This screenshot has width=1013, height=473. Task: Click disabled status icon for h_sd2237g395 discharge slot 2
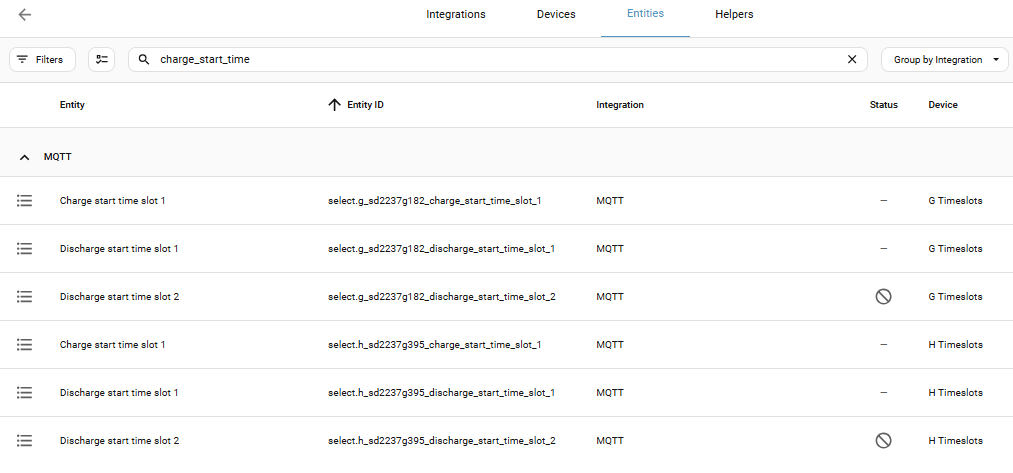coord(883,441)
